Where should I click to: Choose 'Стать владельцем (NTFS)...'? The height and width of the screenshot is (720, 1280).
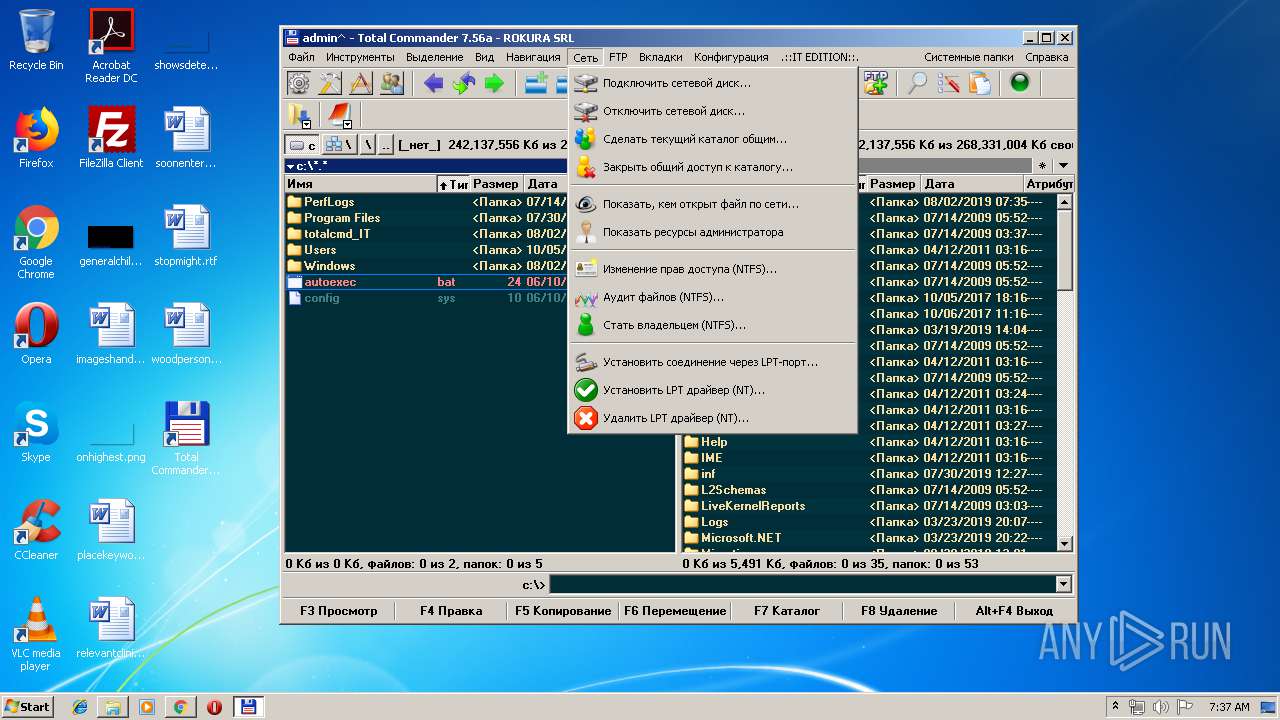click(713, 325)
